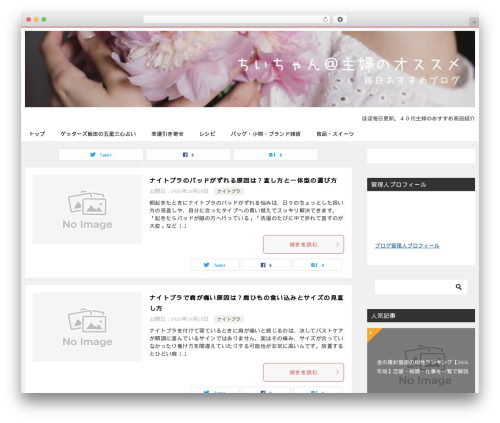
Task: Click 続きを読む for the パッドがずれる article
Action: point(303,244)
